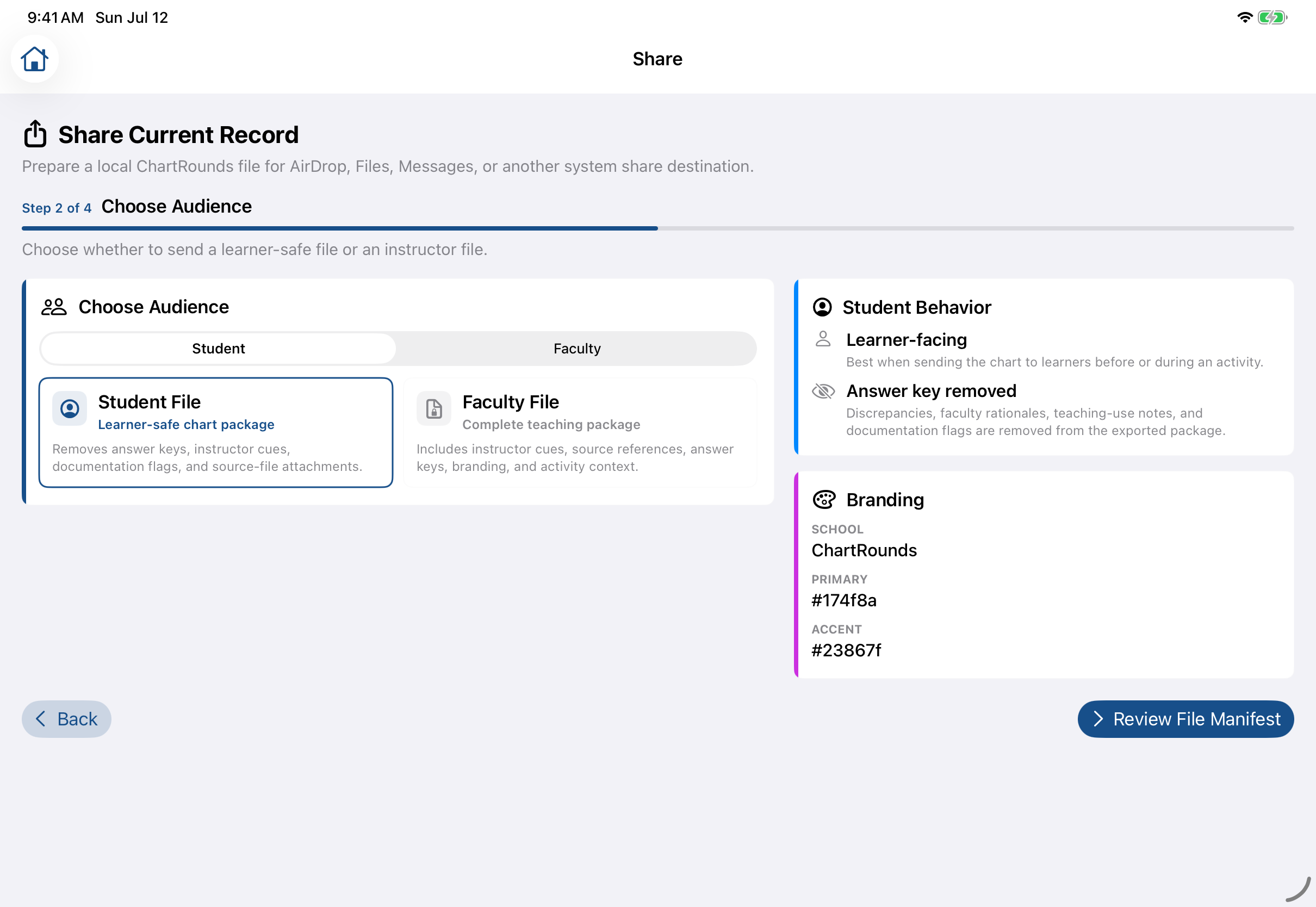
Task: Click the locked document icon in Faculty File card
Action: (x=433, y=408)
